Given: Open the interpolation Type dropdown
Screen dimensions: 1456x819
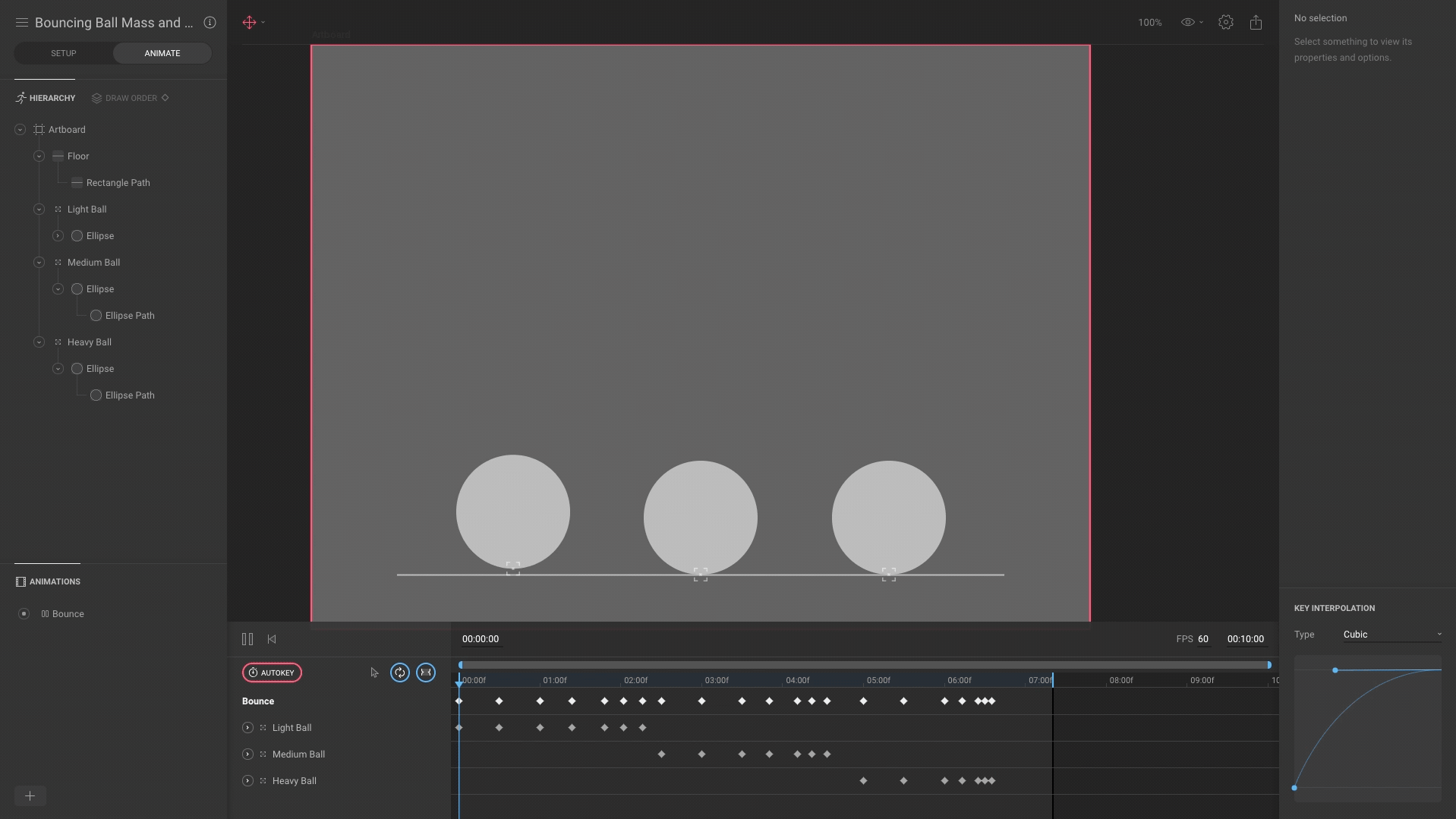Looking at the screenshot, I should pos(1392,635).
